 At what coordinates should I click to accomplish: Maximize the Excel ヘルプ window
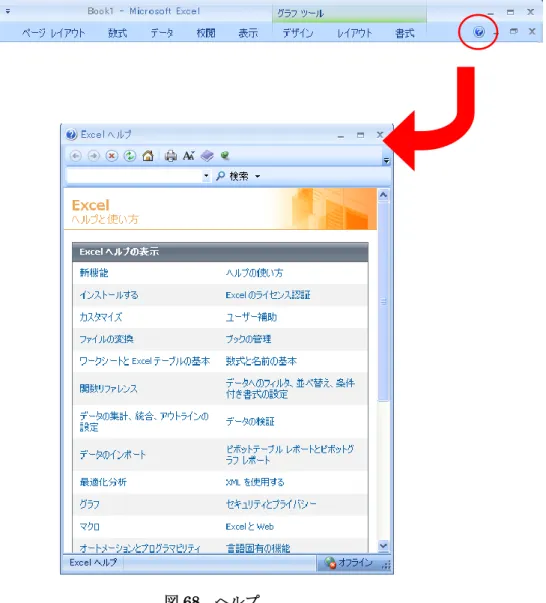point(360,135)
